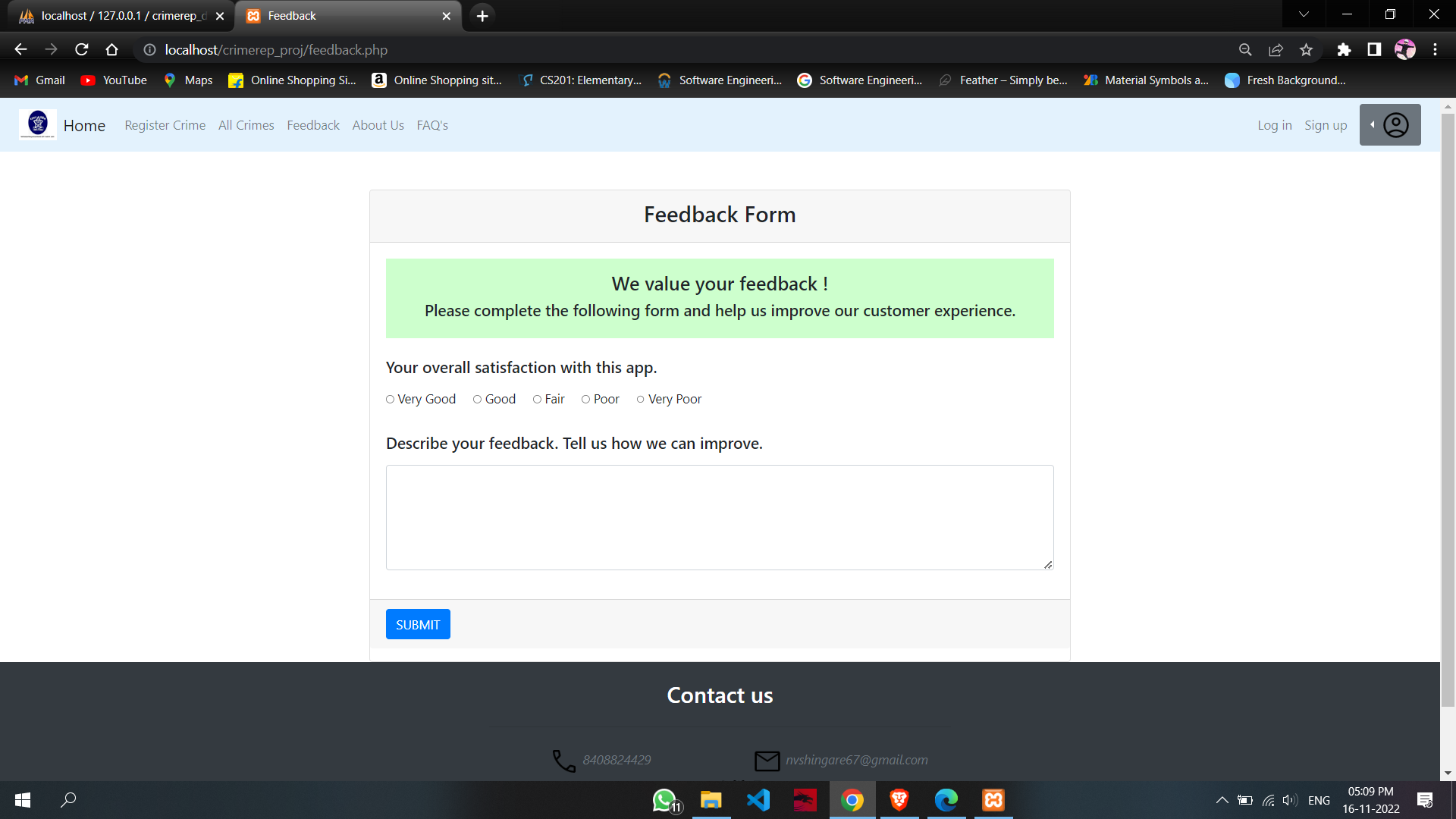Viewport: 1456px width, 819px height.
Task: Click the share icon in the address bar
Action: 1276,49
